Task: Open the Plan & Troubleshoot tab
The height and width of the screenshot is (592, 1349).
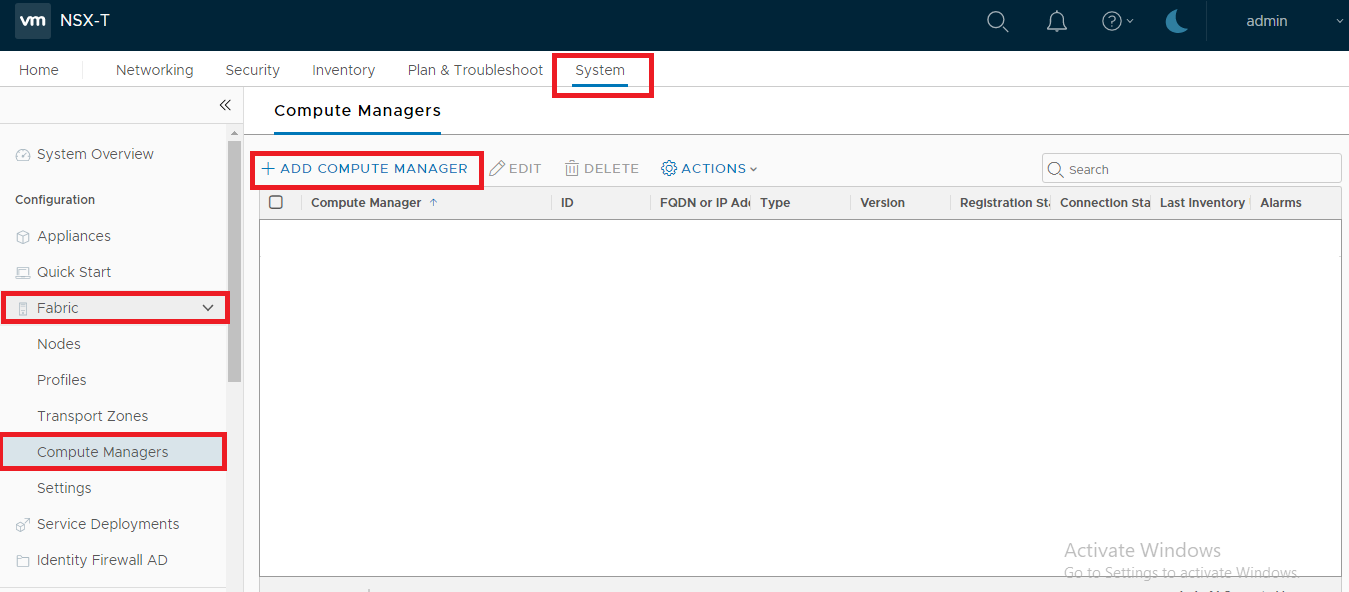Action: (475, 70)
